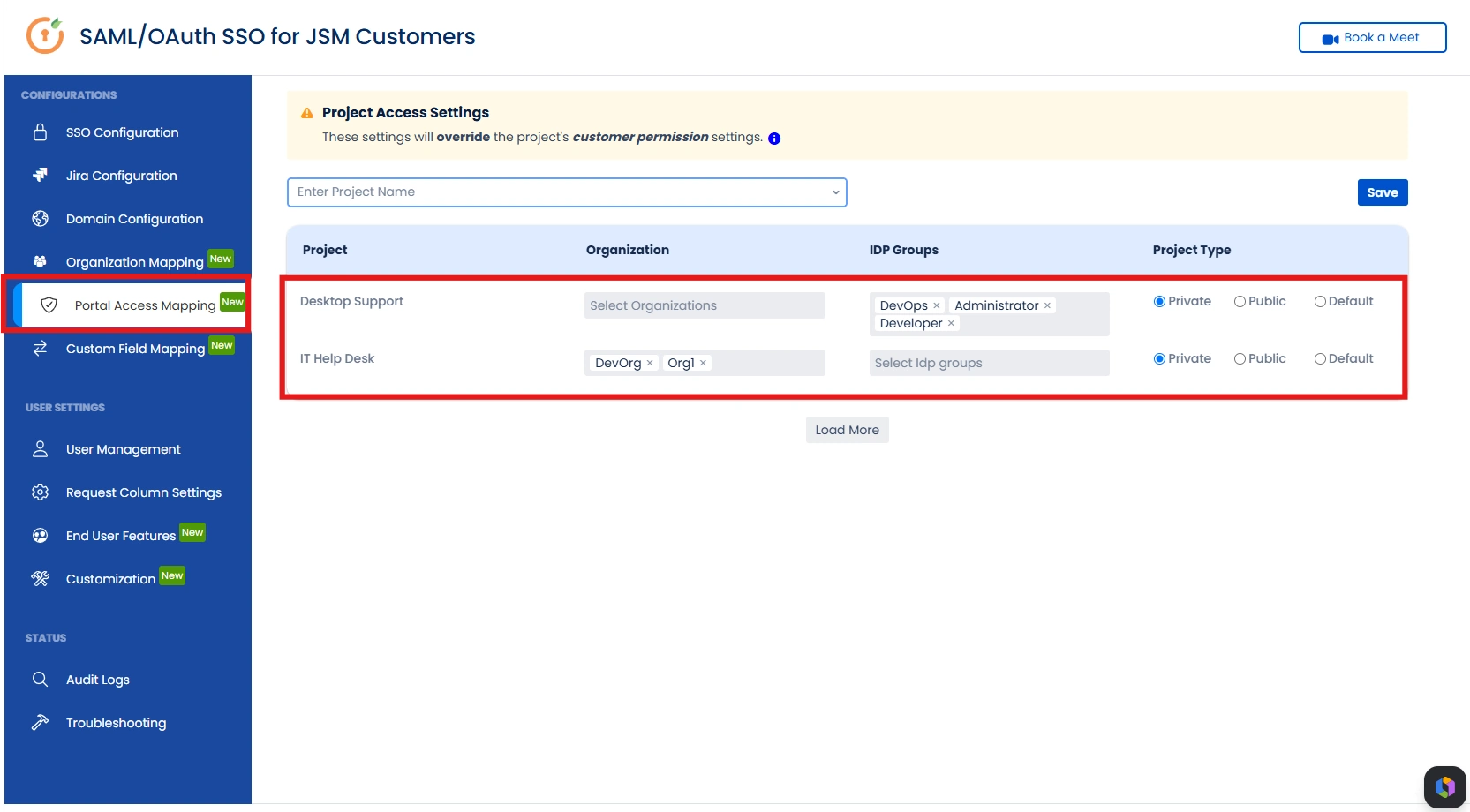Open the Enter Project Name dropdown
Screen dimensions: 1470x812
click(567, 192)
